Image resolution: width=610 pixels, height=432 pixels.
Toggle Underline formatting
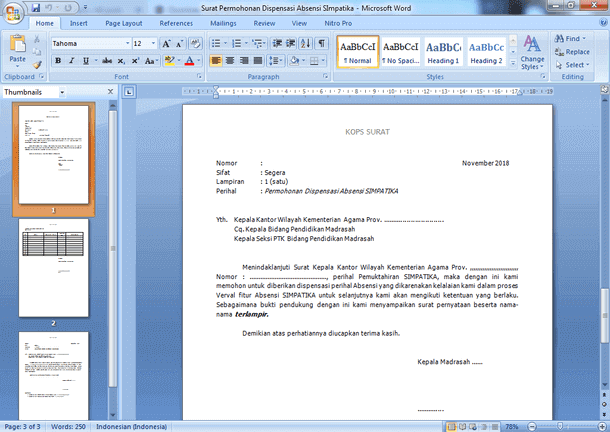(87, 61)
